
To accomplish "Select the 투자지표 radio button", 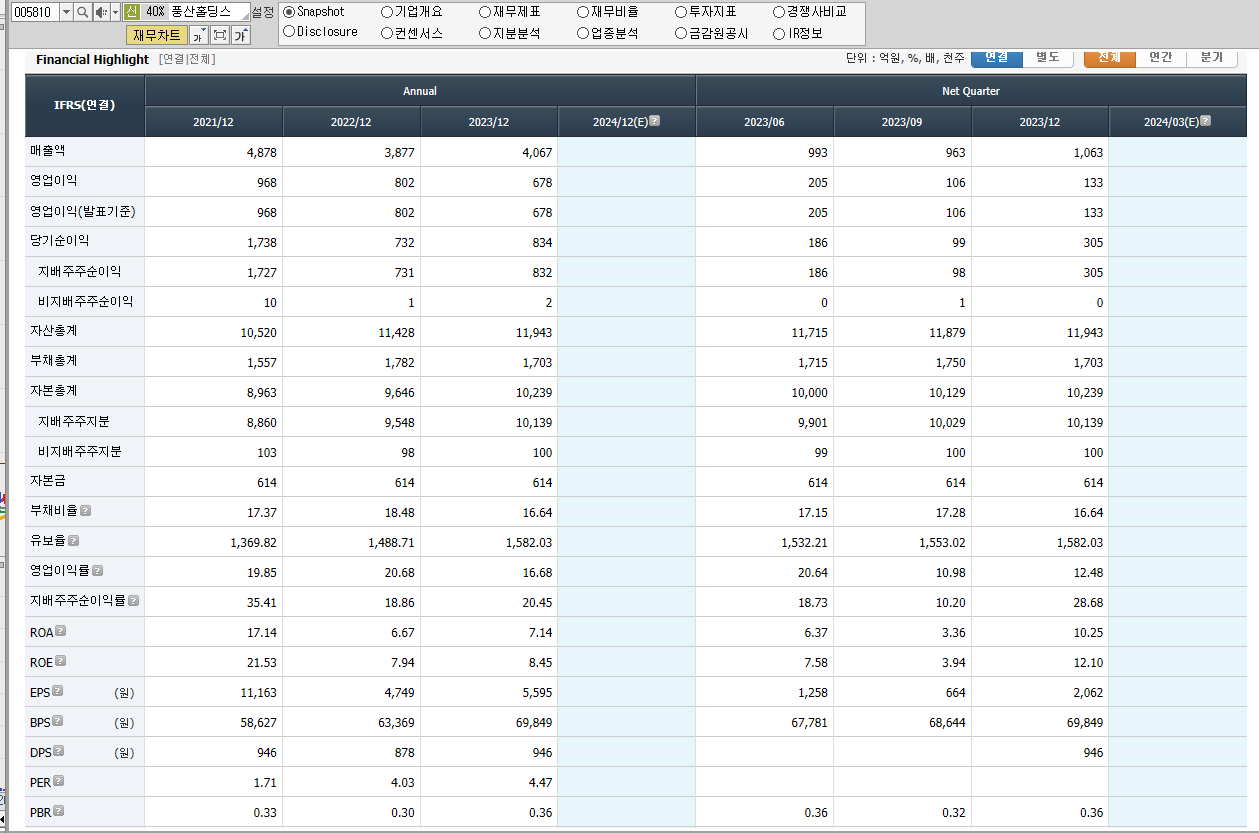I will click(x=681, y=12).
